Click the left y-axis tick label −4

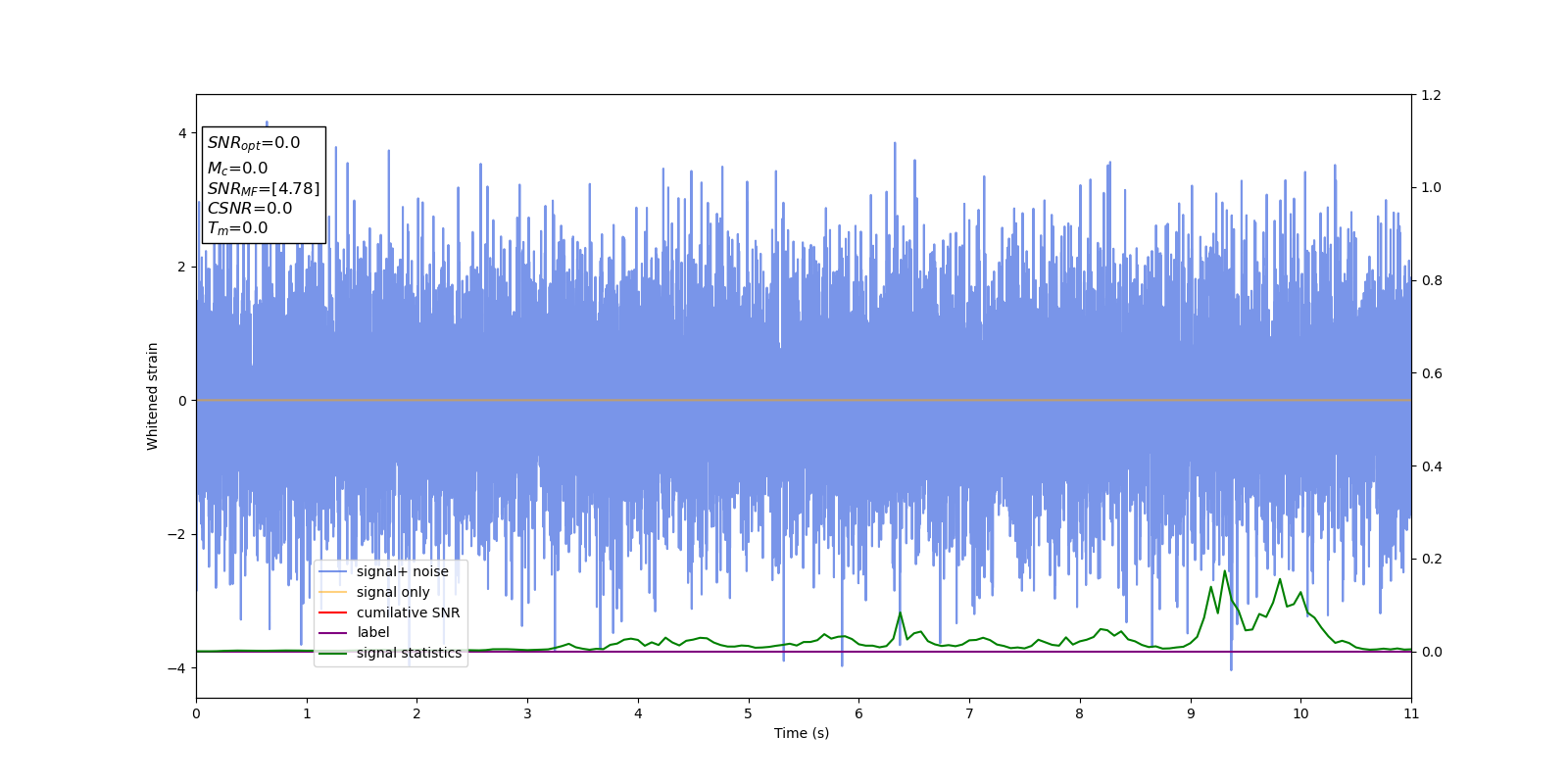tap(176, 668)
